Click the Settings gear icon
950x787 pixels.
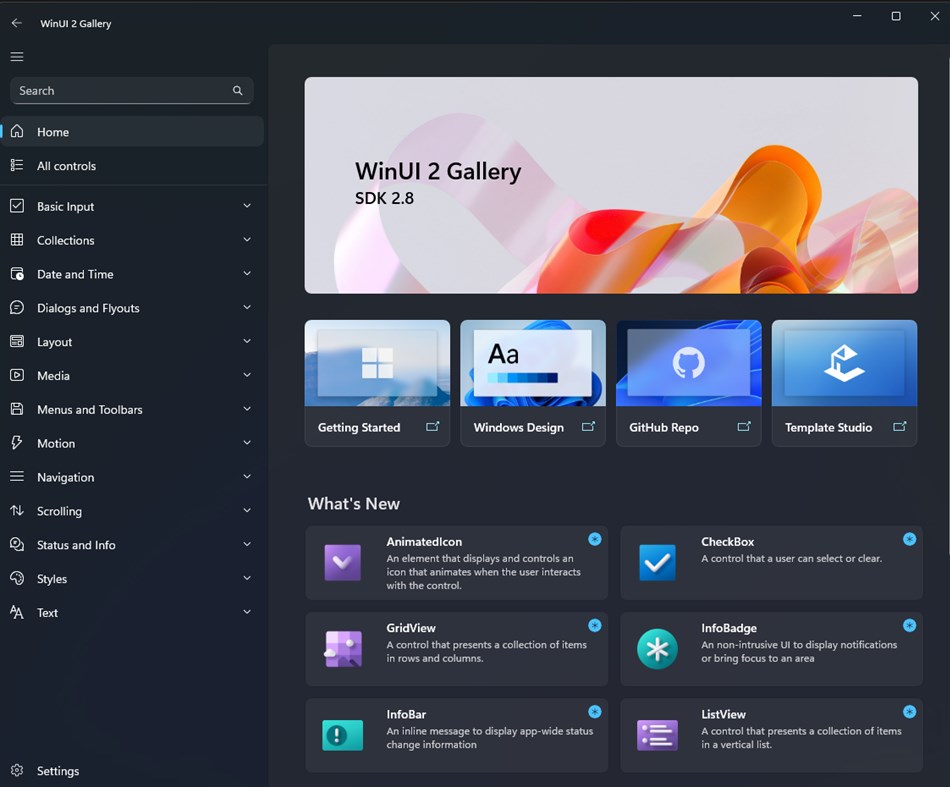coord(17,770)
